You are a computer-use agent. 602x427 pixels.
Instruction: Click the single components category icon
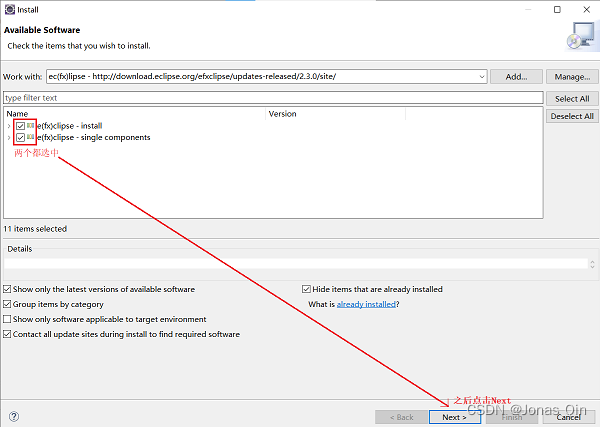pos(31,137)
